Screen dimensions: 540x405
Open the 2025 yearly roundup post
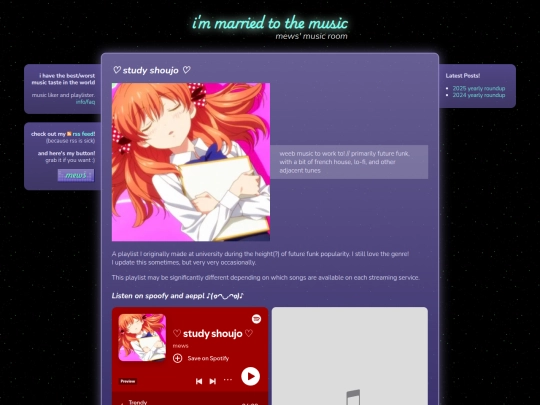click(x=479, y=88)
